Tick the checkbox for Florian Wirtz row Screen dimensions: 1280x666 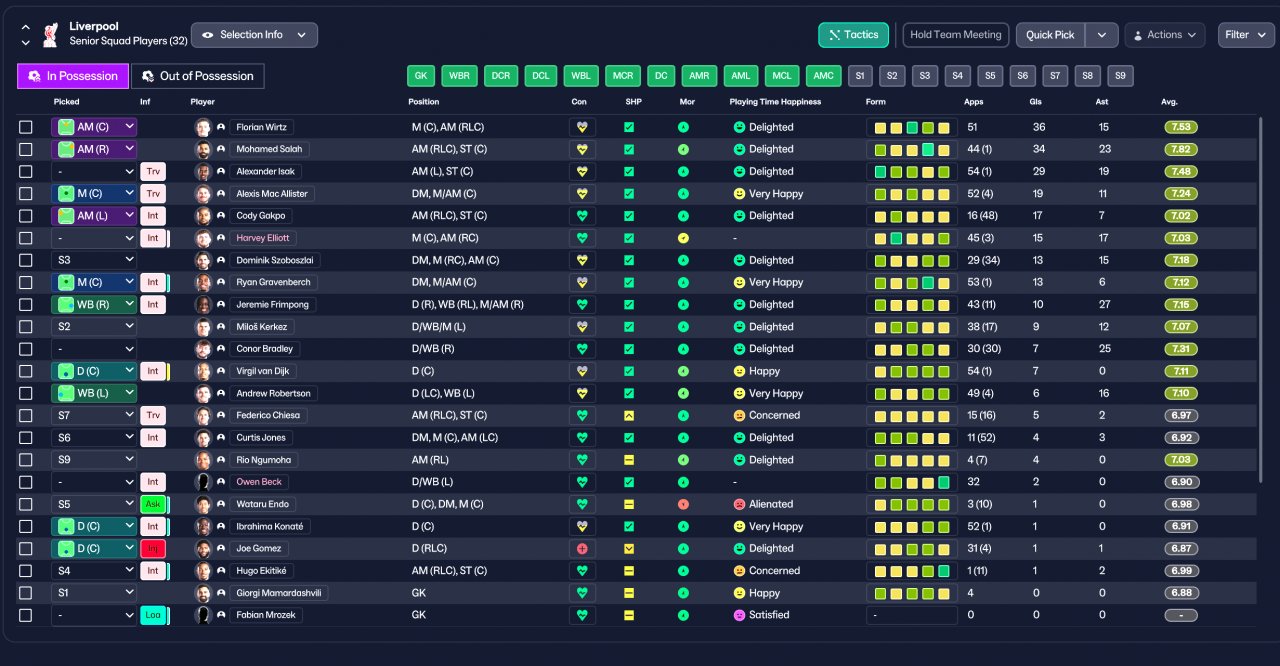26,128
